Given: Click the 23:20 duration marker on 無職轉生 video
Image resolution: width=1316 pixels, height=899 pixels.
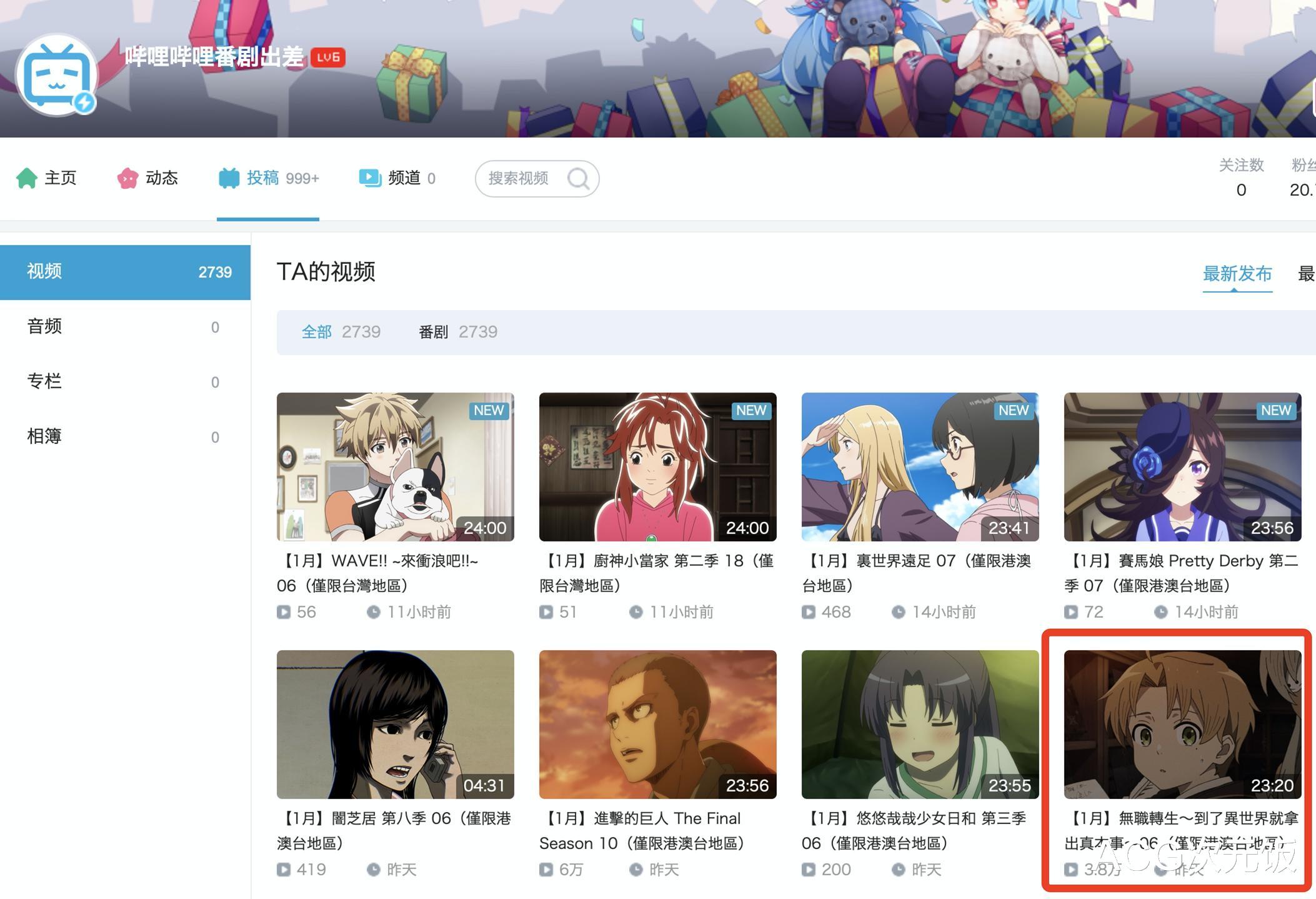Looking at the screenshot, I should [x=1274, y=786].
